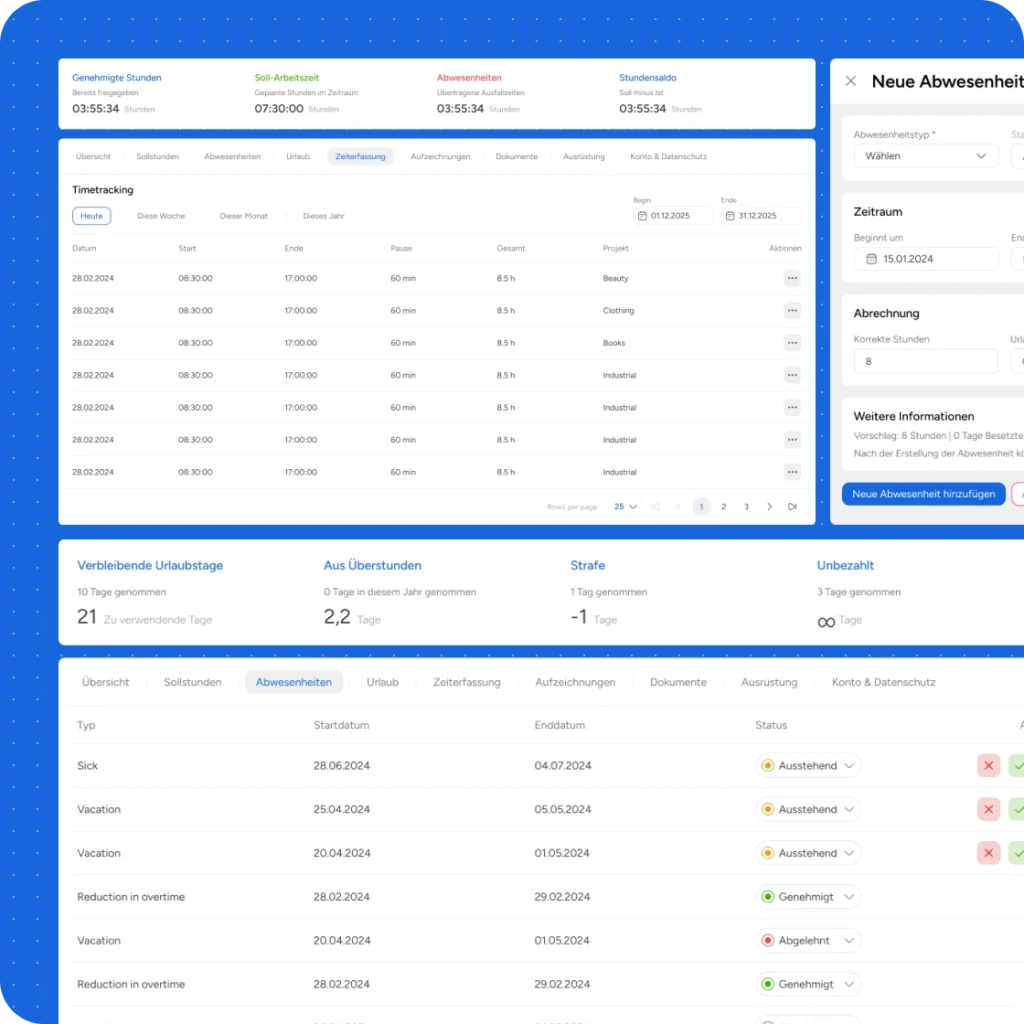Open the Abwesenheitstyp Wählen dropdown
The width and height of the screenshot is (1024, 1024).
coord(925,156)
